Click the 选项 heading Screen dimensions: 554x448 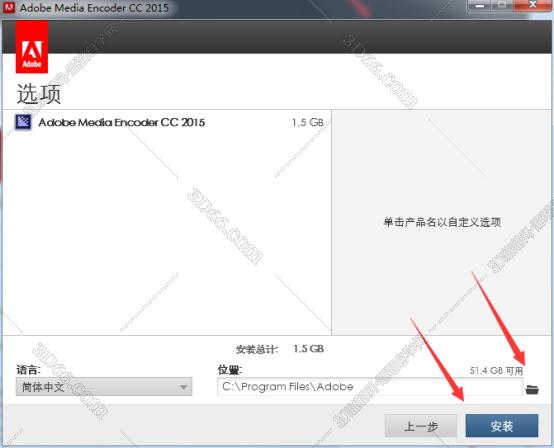point(39,94)
